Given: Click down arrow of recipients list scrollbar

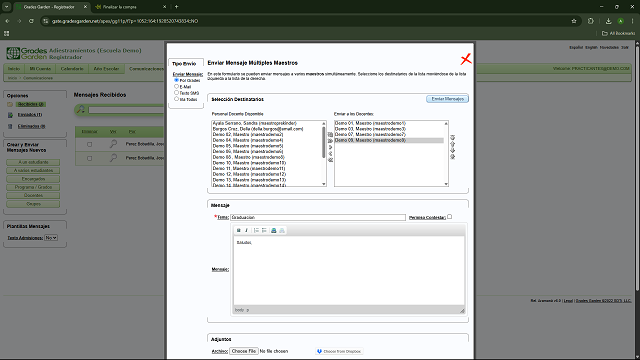Looking at the screenshot, I should pyautogui.click(x=446, y=184).
